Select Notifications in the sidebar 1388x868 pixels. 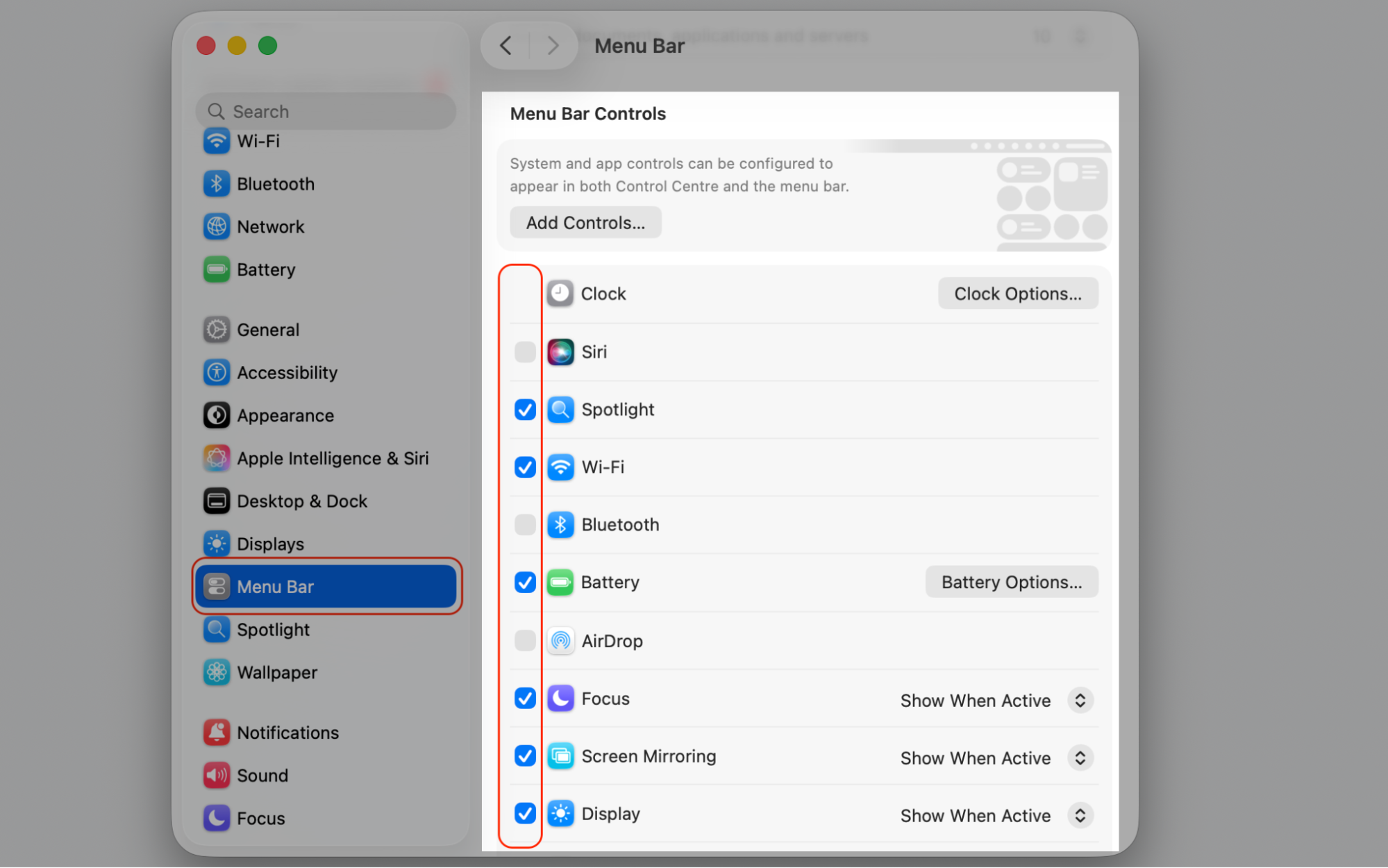(x=326, y=733)
